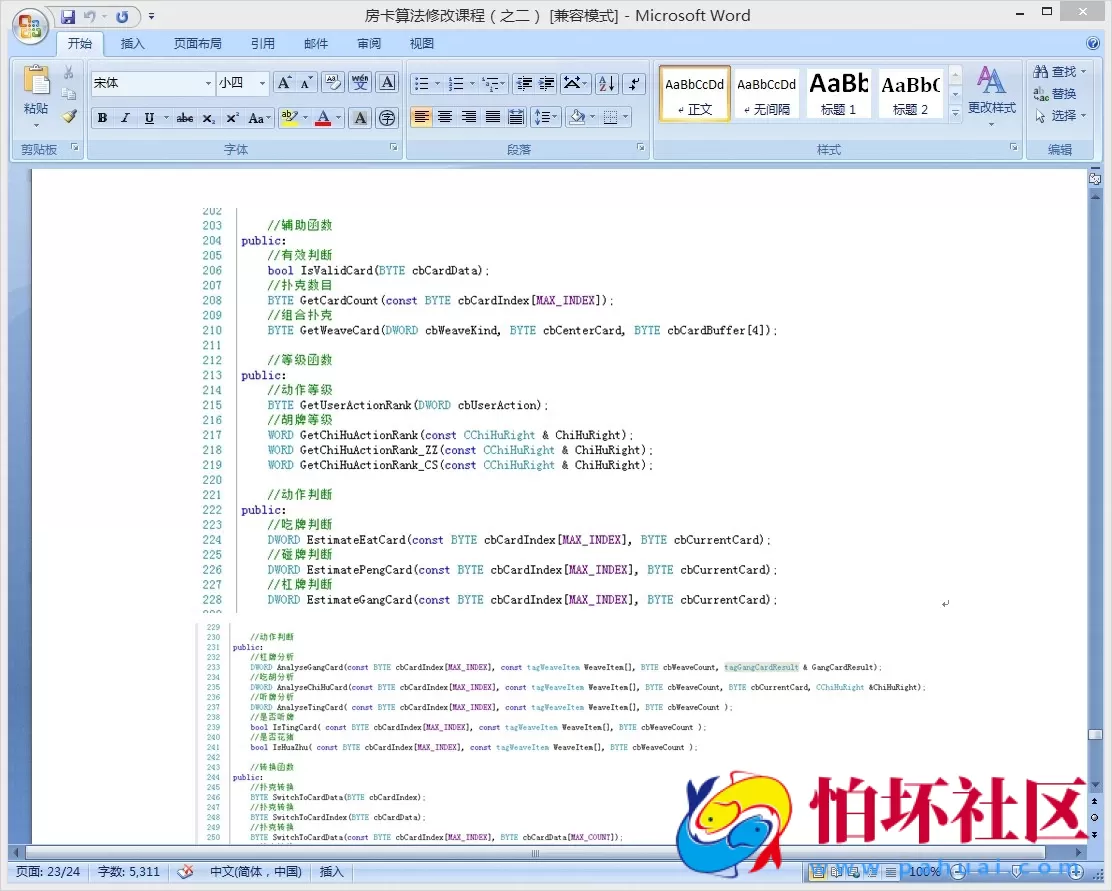Click the Office button logo
The height and width of the screenshot is (891, 1112).
29,24
